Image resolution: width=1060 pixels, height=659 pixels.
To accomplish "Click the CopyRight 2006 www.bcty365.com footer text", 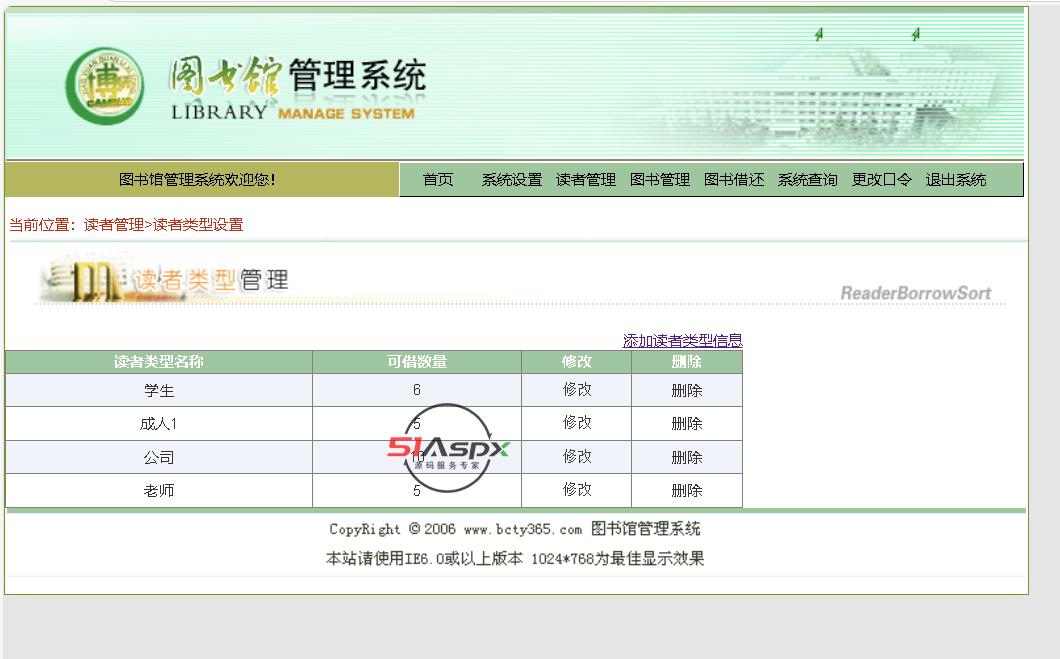I will pos(514,529).
